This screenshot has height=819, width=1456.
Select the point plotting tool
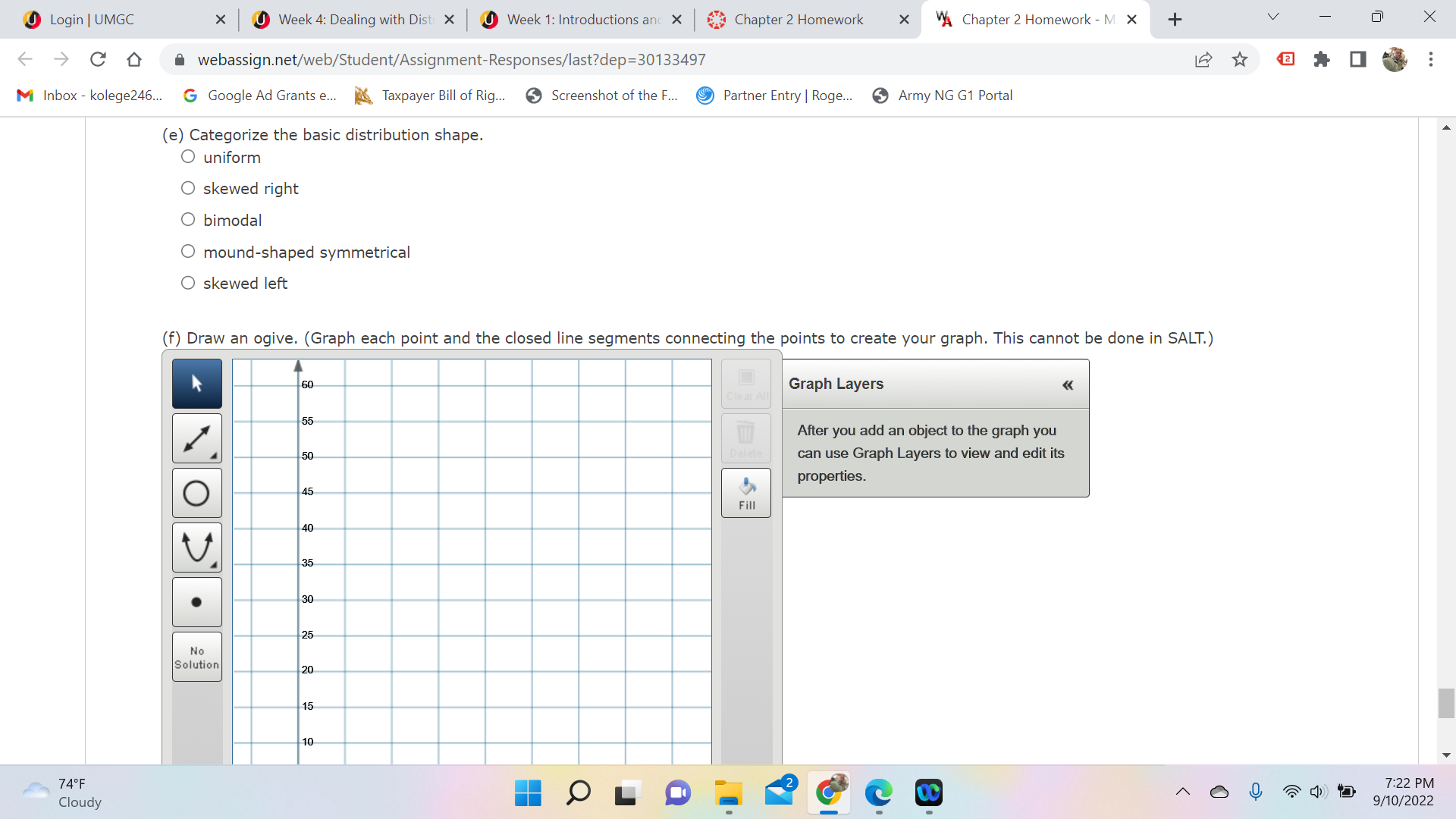click(196, 602)
